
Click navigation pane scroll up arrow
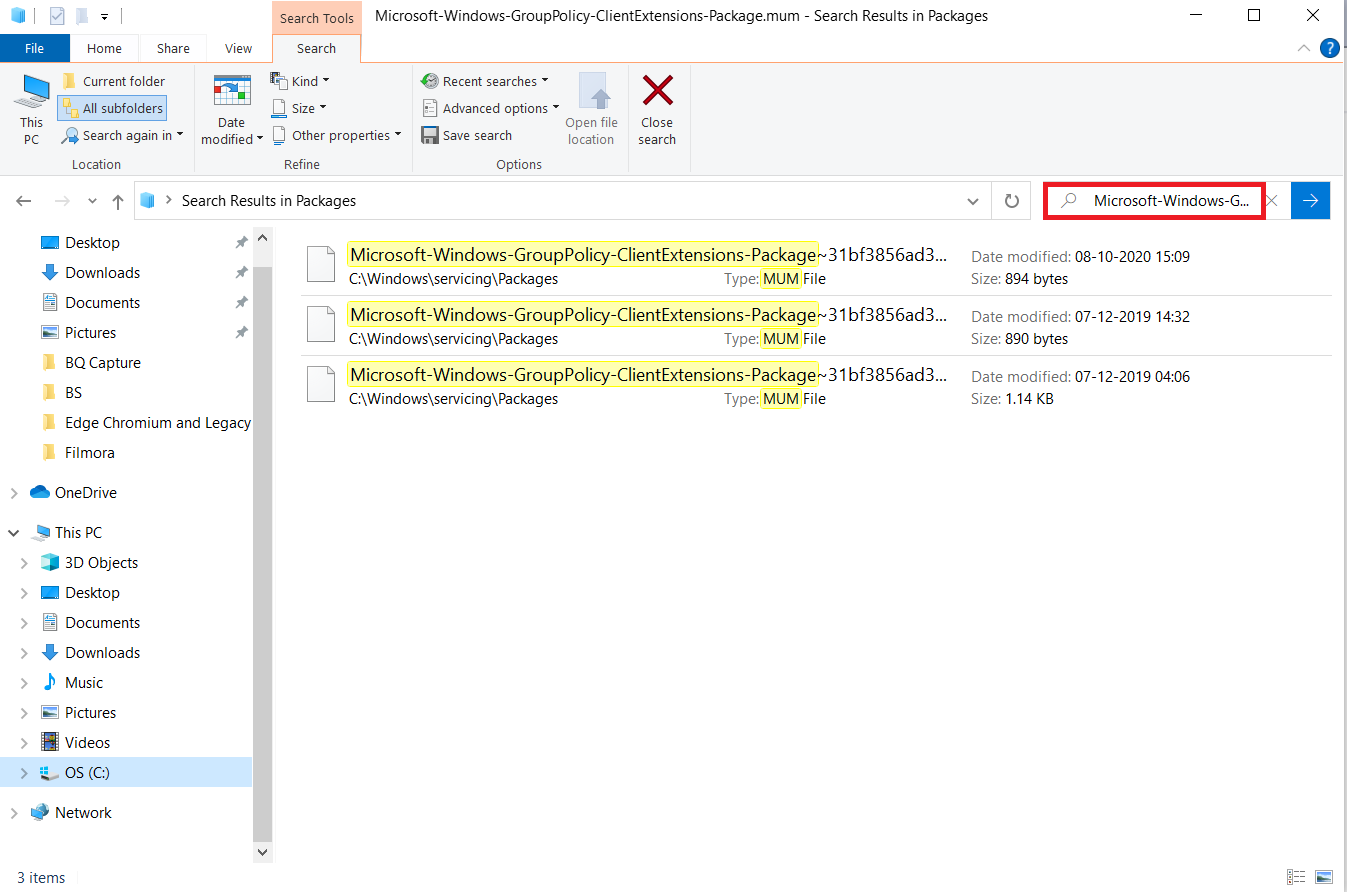[263, 238]
